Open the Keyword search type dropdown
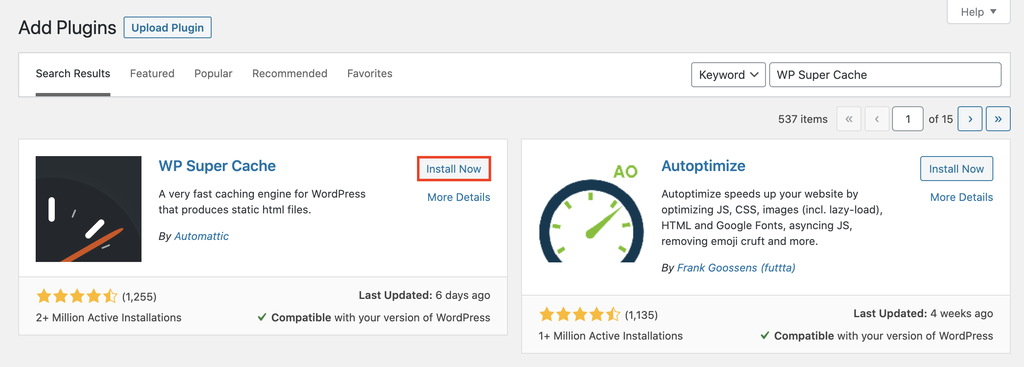Image resolution: width=1024 pixels, height=367 pixels. 729,75
